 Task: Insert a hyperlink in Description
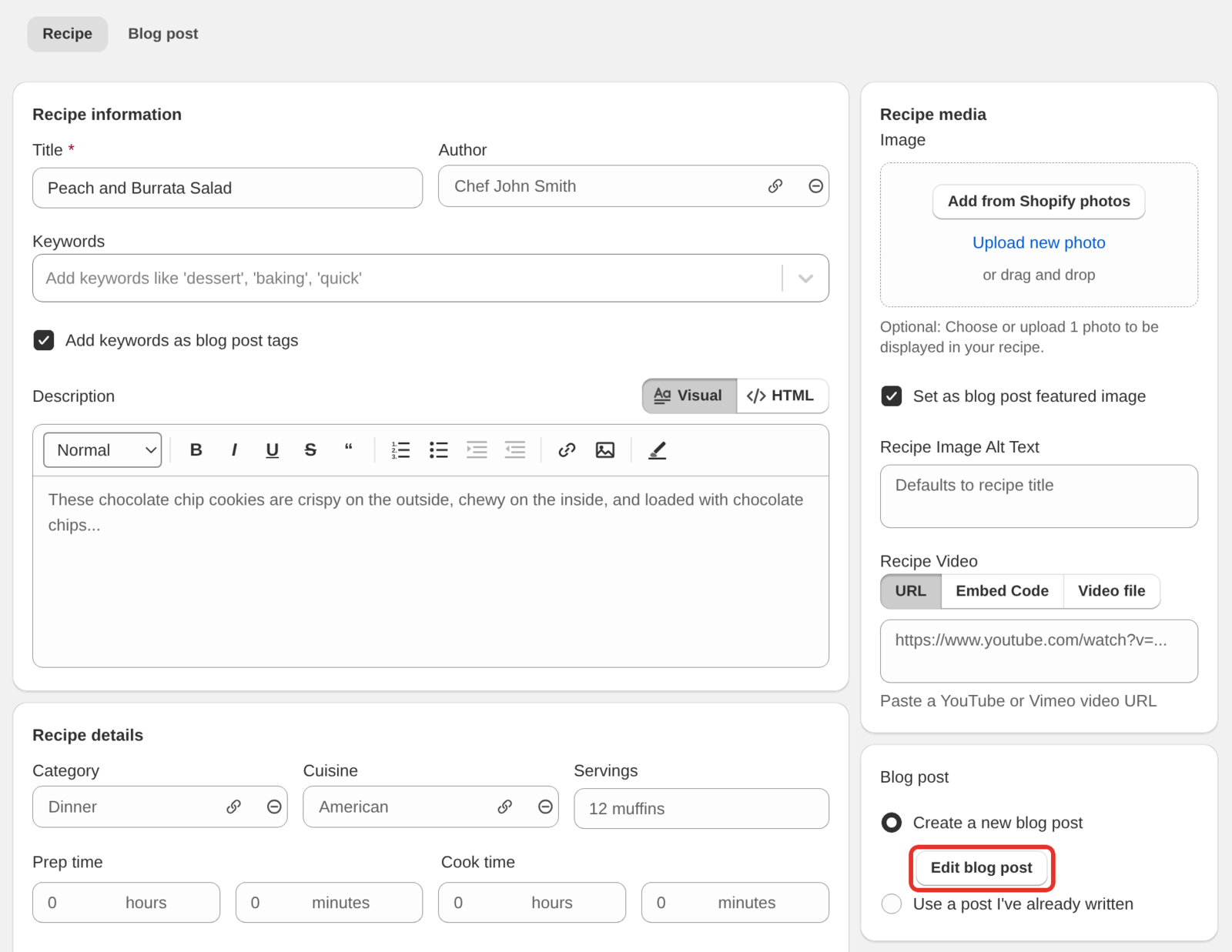pos(567,450)
